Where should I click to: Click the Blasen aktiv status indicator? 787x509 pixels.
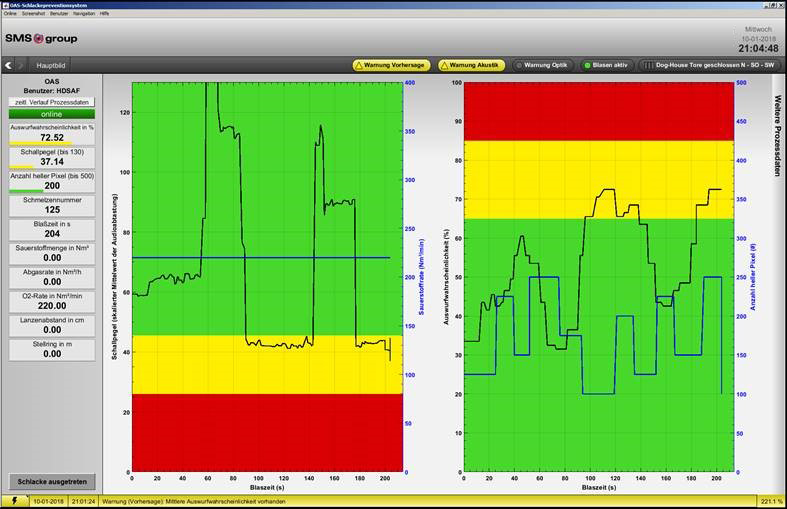point(606,65)
